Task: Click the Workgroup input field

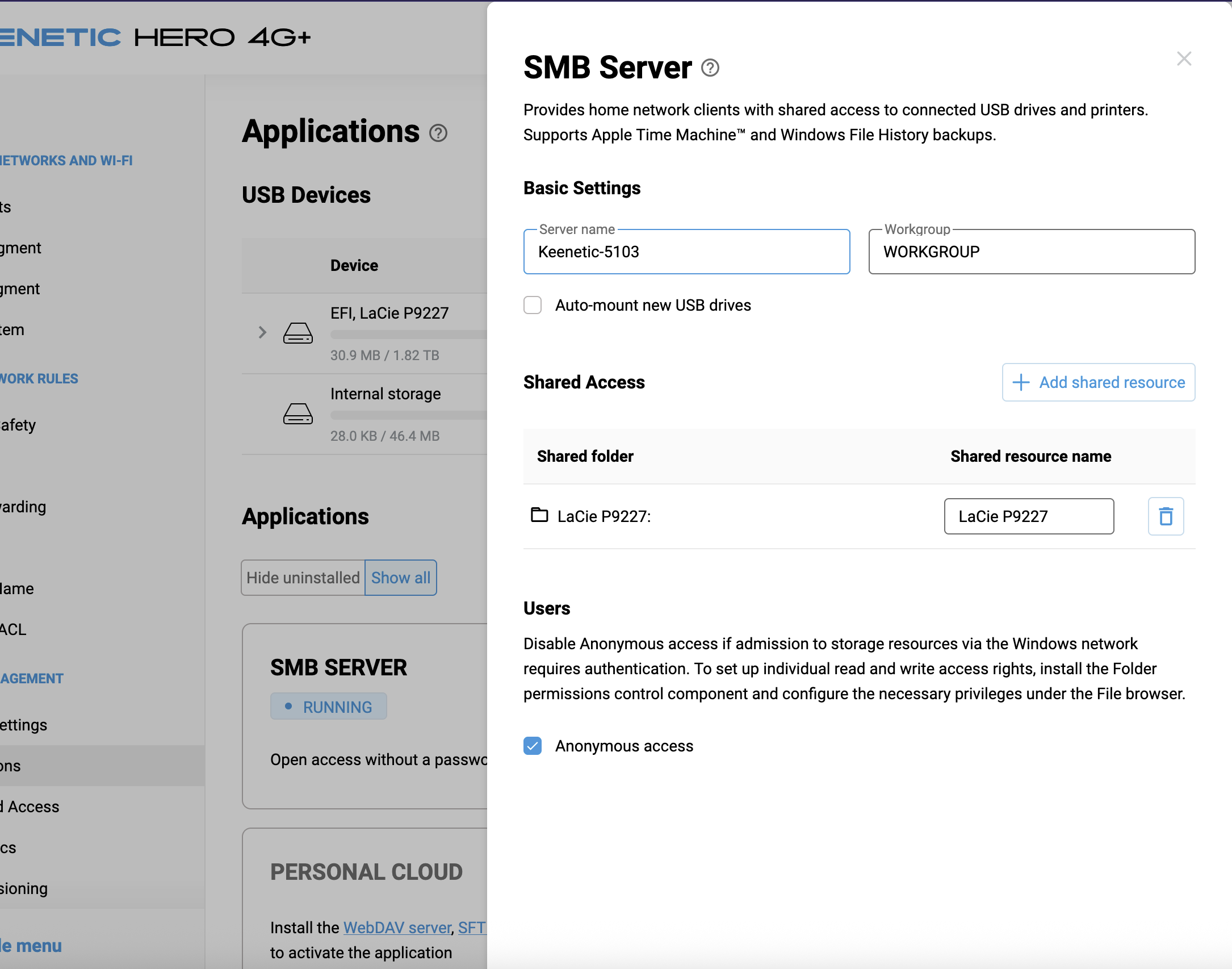Action: pyautogui.click(x=1032, y=252)
